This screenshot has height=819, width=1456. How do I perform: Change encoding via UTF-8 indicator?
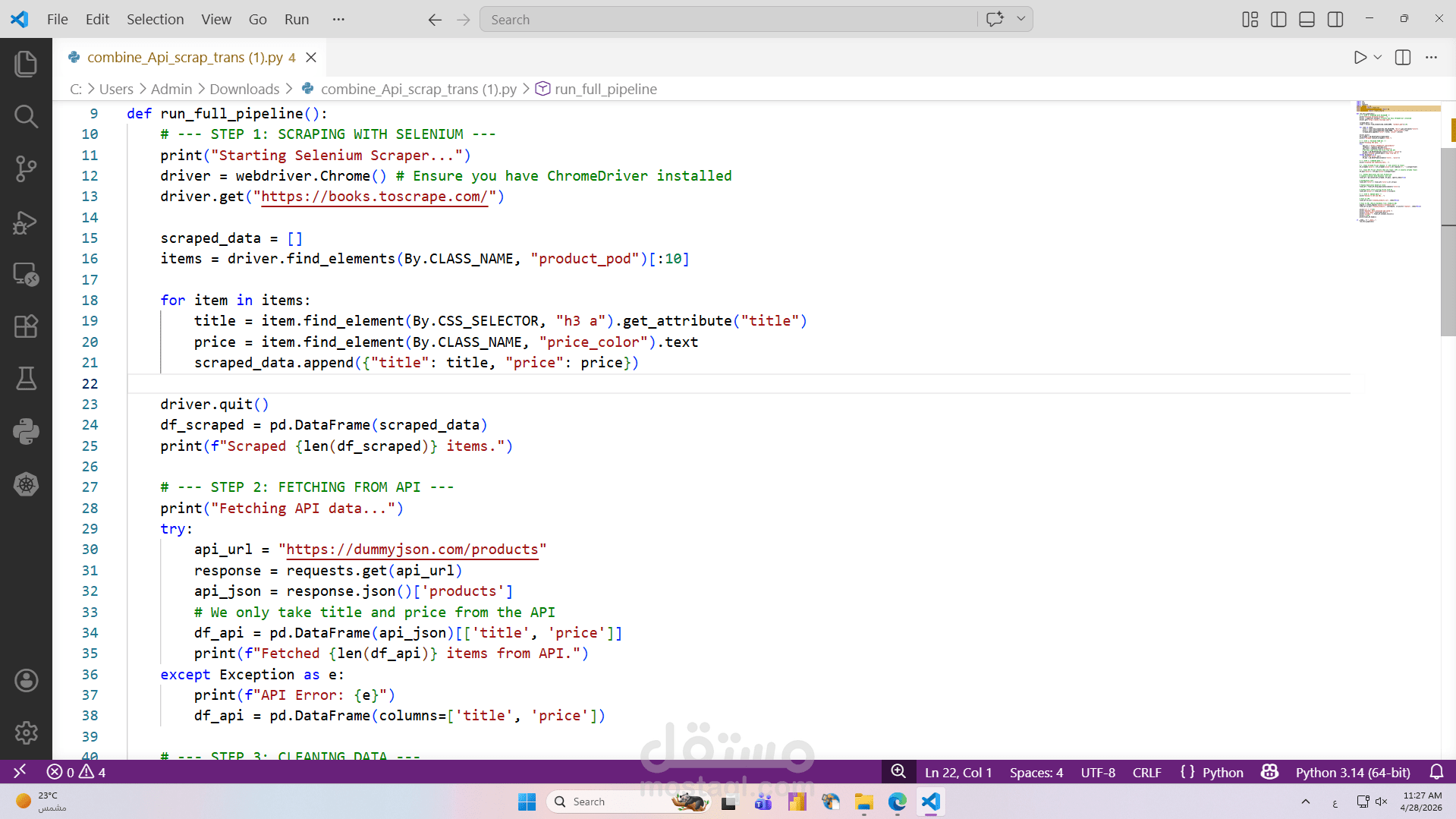[x=1098, y=772]
